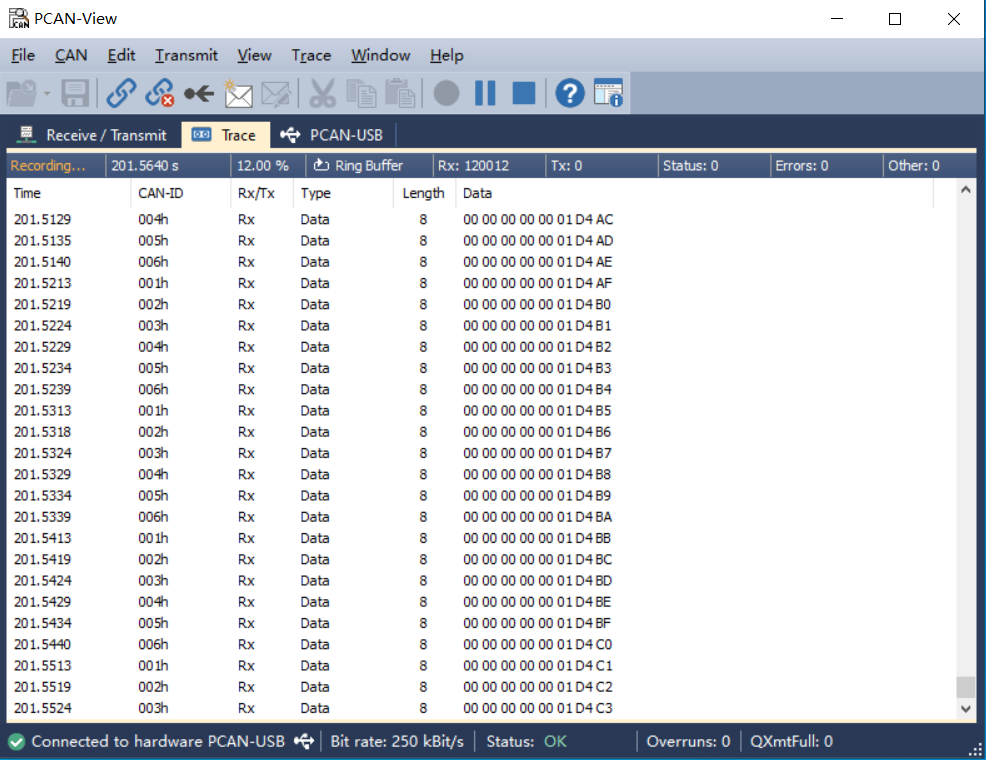Click the Recording... status text
This screenshot has width=986, height=760.
(x=48, y=166)
